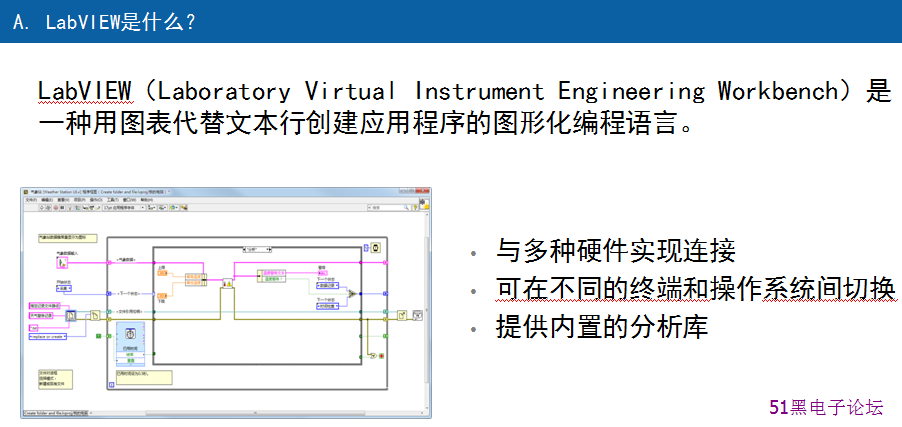Click the Bundle By Name node
The image size is (902, 427).
point(196,280)
